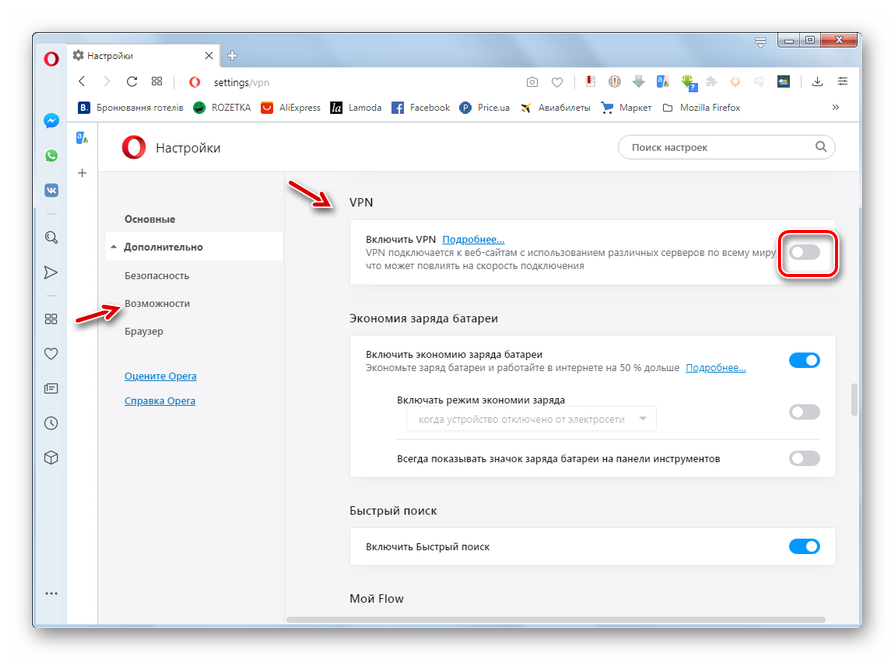Click the Оцените Opera link

[x=160, y=376]
